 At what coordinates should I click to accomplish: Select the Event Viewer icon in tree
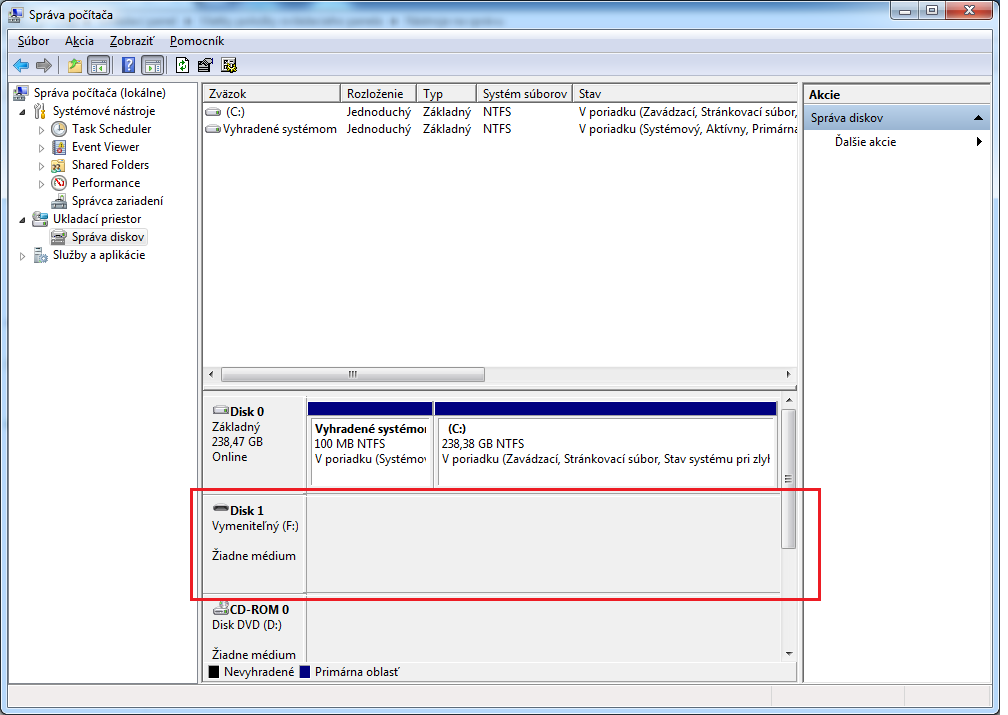point(59,147)
